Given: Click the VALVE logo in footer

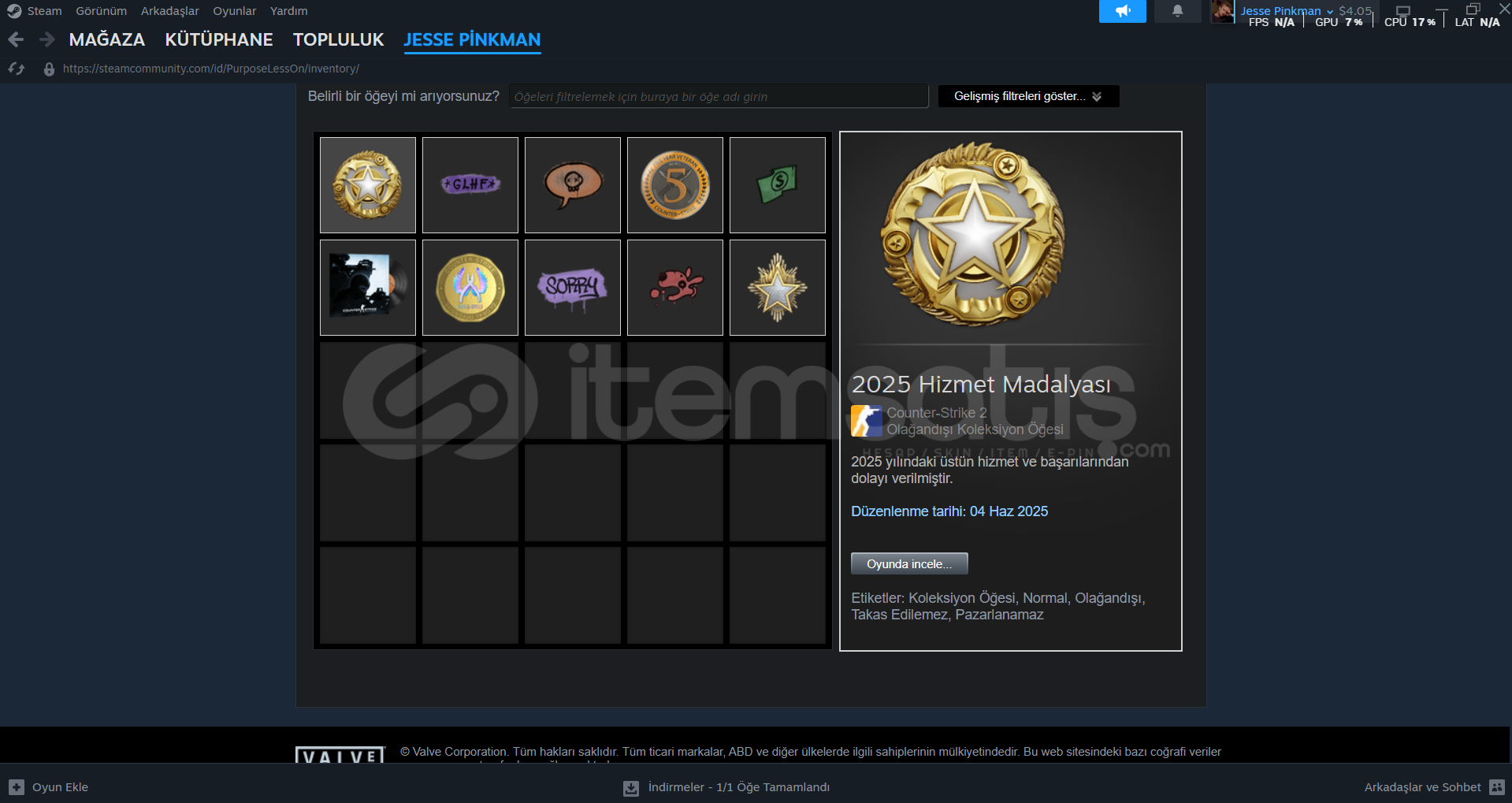Looking at the screenshot, I should 340,755.
